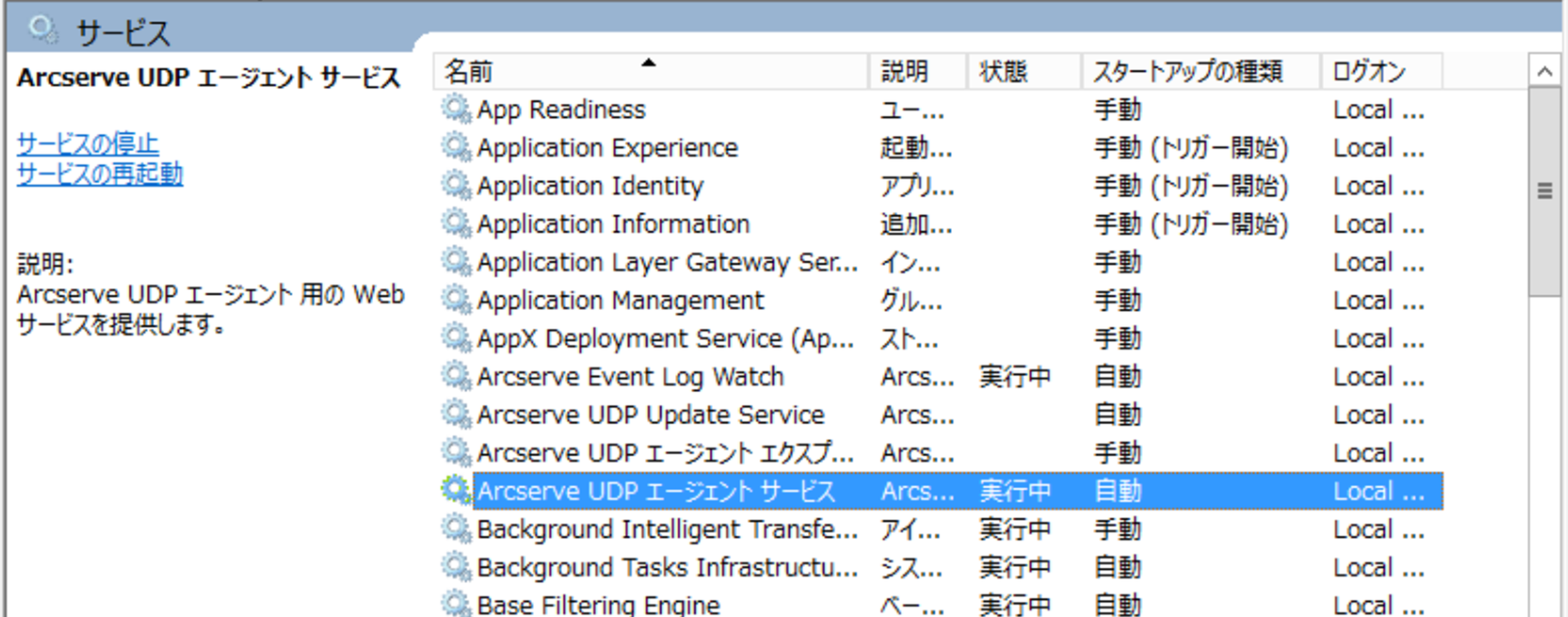Stop the service via サービスの停止 link
Viewport: 1568px width, 617px height.
87,143
